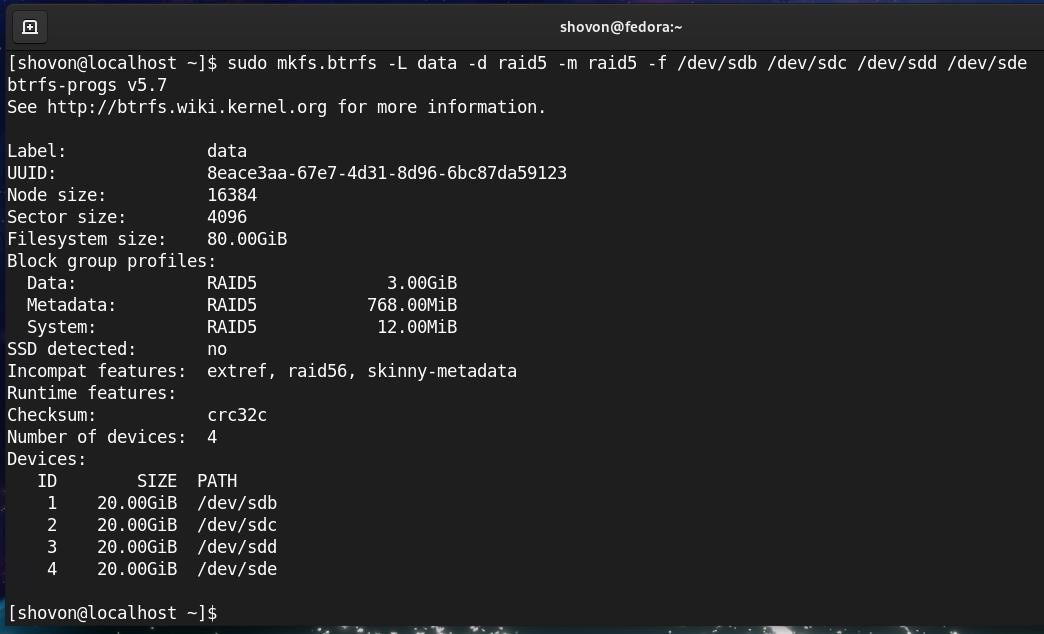Click the Filesystem size value 80.00GiB
Viewport: 1044px width, 634px height.
247,239
